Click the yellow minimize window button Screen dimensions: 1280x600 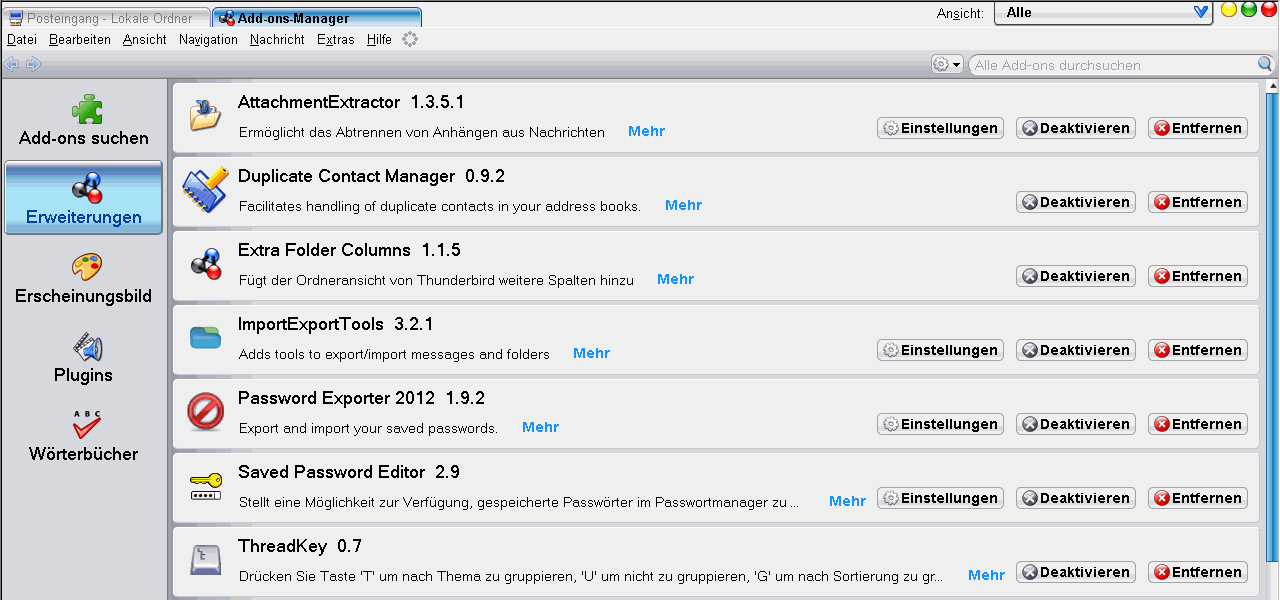click(x=1229, y=10)
